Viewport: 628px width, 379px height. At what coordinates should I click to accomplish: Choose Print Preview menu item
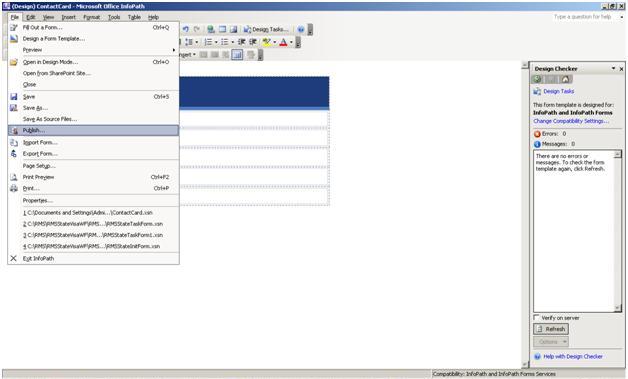click(x=93, y=177)
